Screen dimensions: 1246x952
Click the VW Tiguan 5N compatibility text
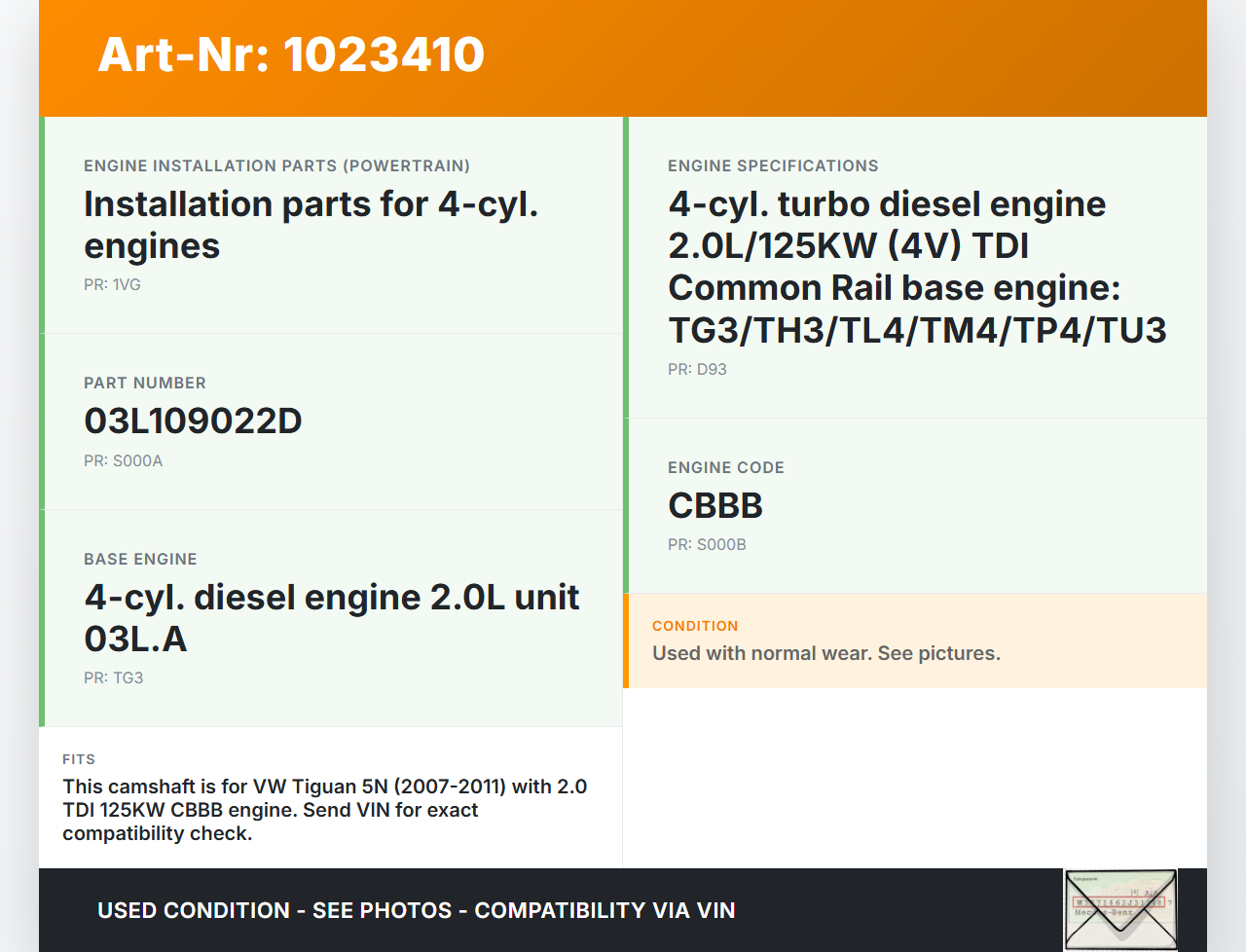click(324, 809)
